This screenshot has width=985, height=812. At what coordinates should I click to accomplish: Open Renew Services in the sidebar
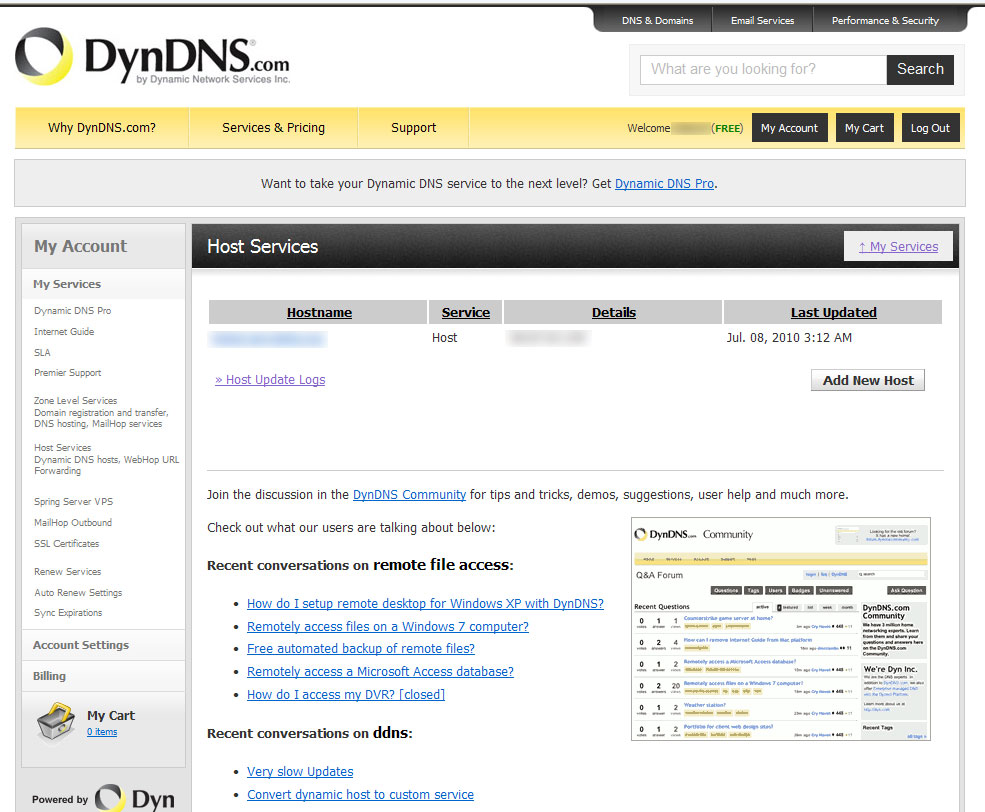pos(67,571)
